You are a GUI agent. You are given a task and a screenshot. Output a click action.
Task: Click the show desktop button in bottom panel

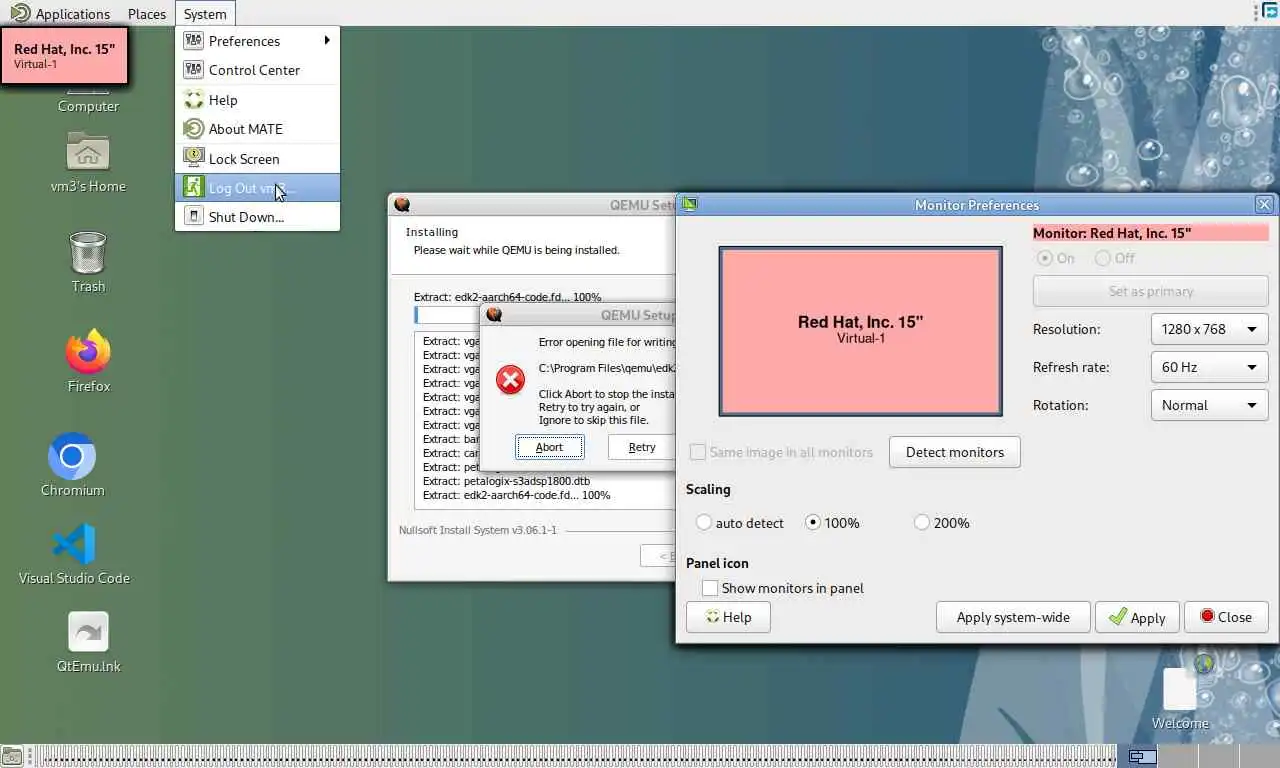(x=12, y=756)
